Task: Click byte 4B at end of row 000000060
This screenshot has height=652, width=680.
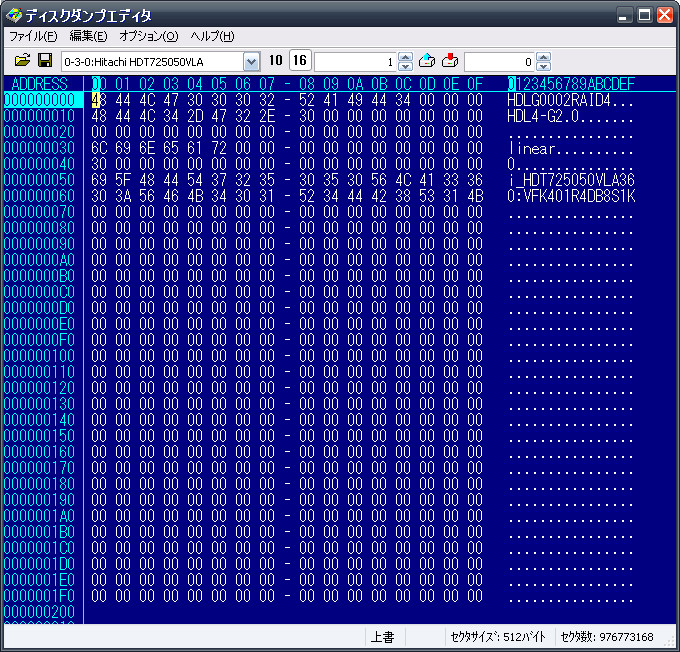Action: [x=475, y=196]
